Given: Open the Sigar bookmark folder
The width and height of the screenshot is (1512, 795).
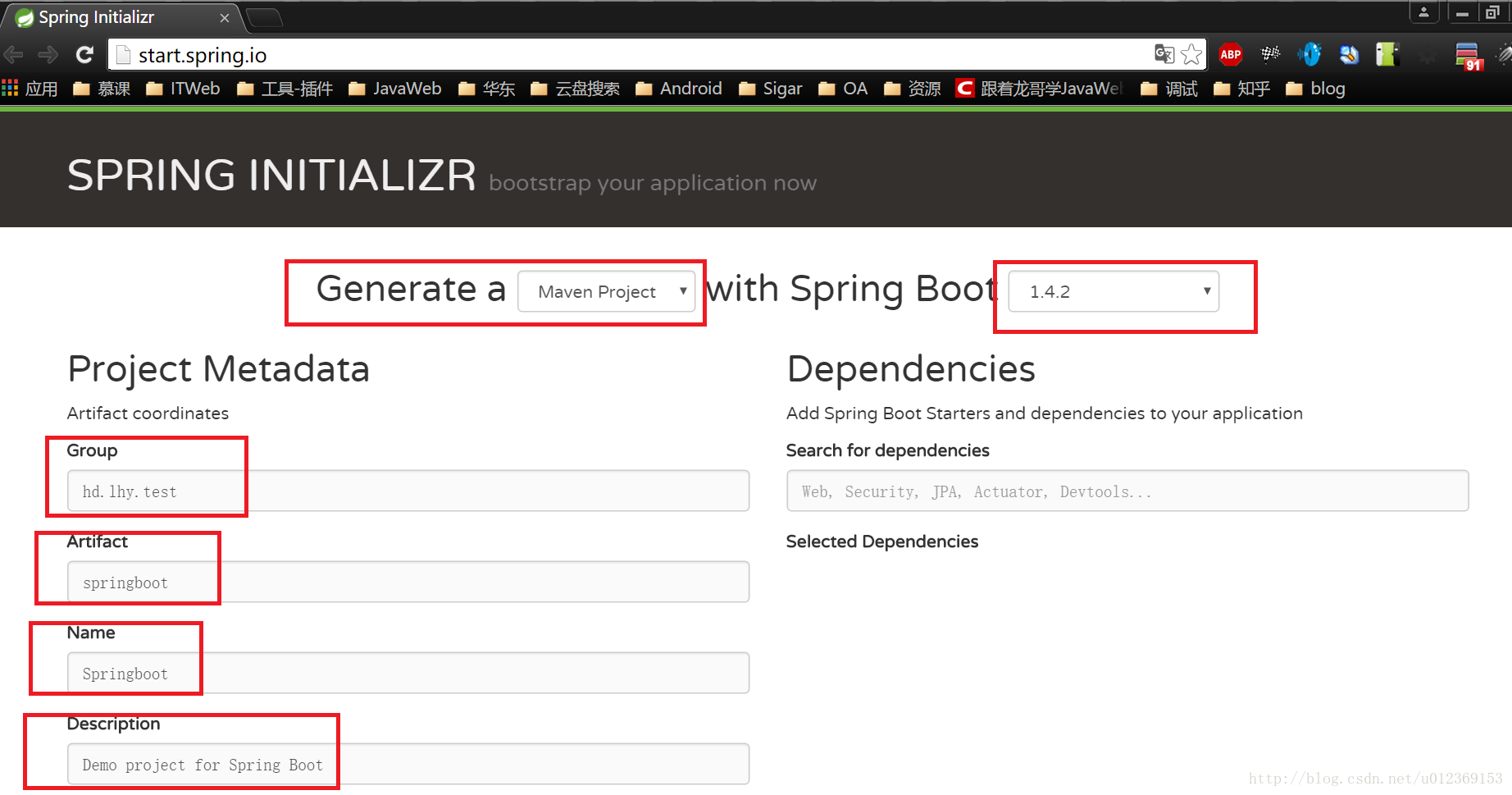Looking at the screenshot, I should [x=770, y=89].
